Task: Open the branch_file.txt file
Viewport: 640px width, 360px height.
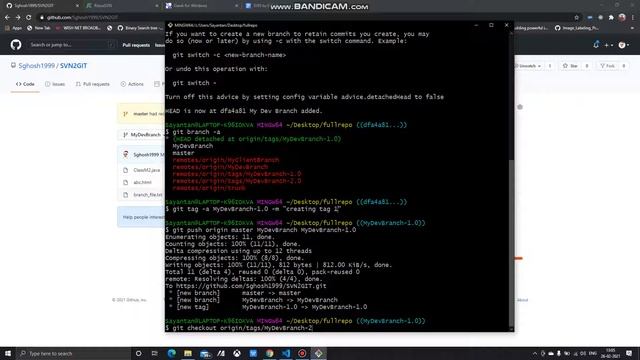Action: click(x=148, y=195)
